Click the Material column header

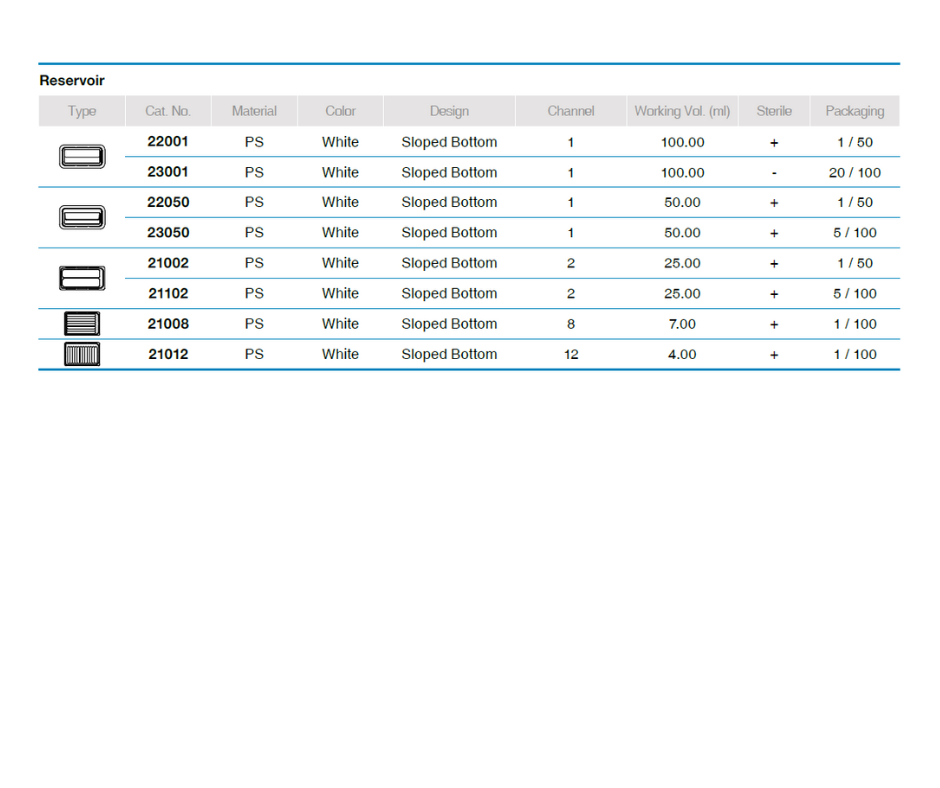click(x=254, y=111)
